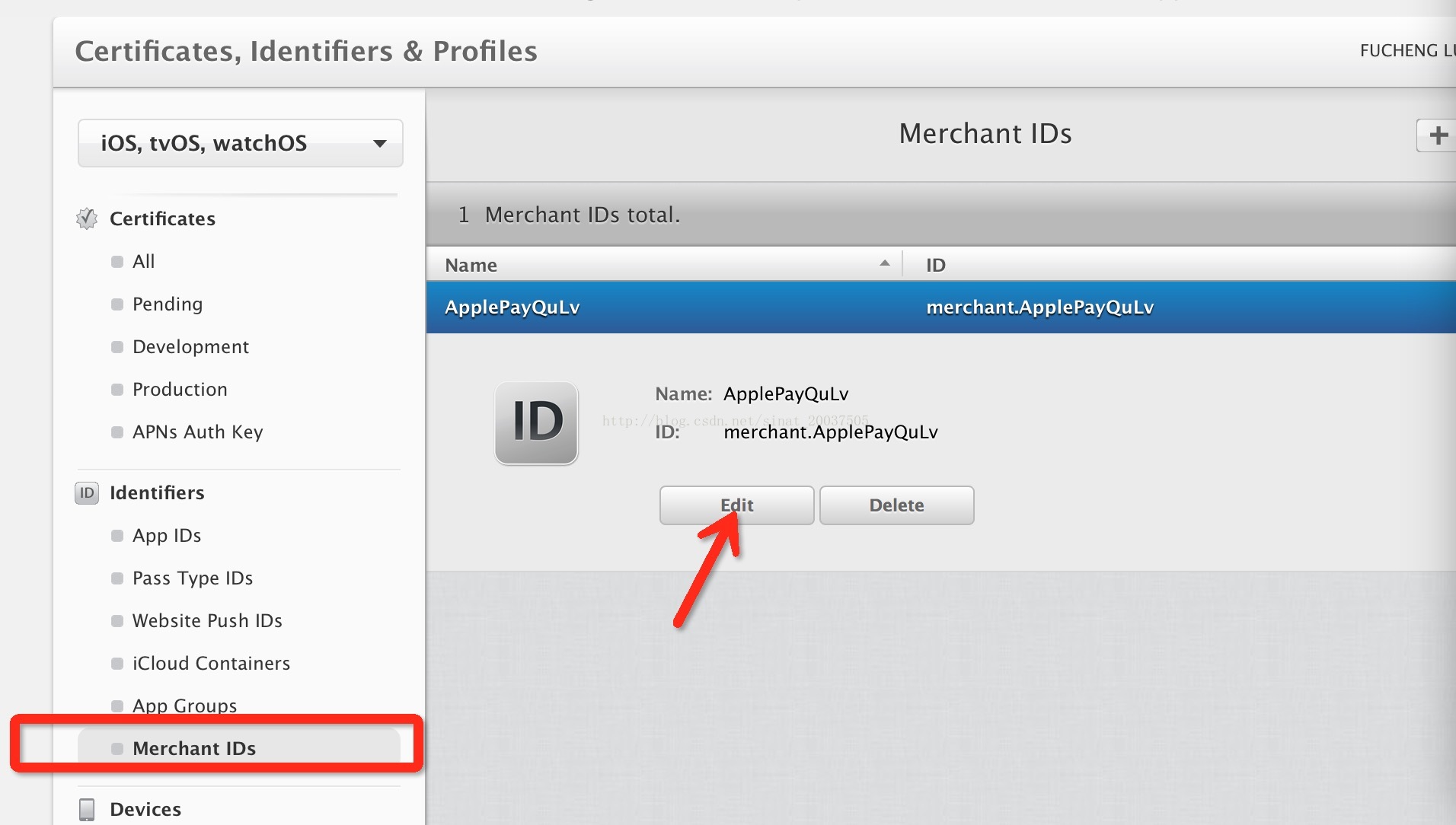
Task: Click the account name FUCHENG at top right
Action: [1407, 50]
